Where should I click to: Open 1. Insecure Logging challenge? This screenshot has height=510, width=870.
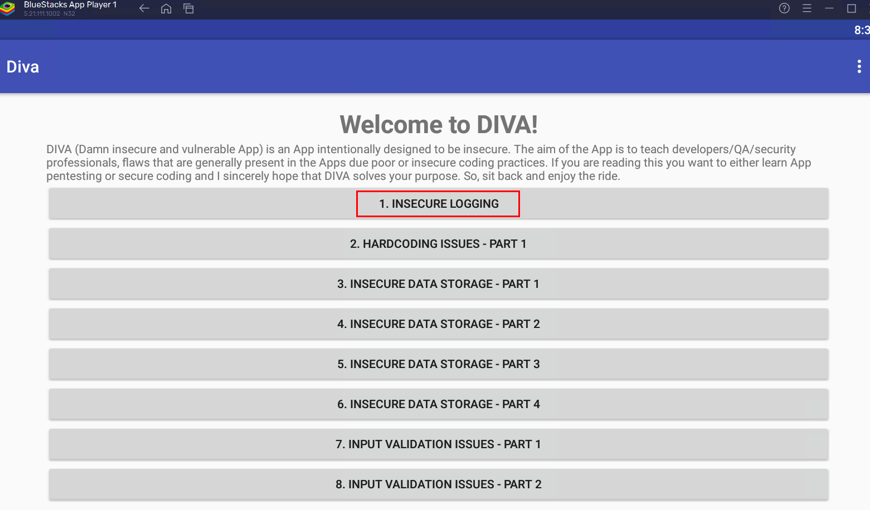click(438, 204)
